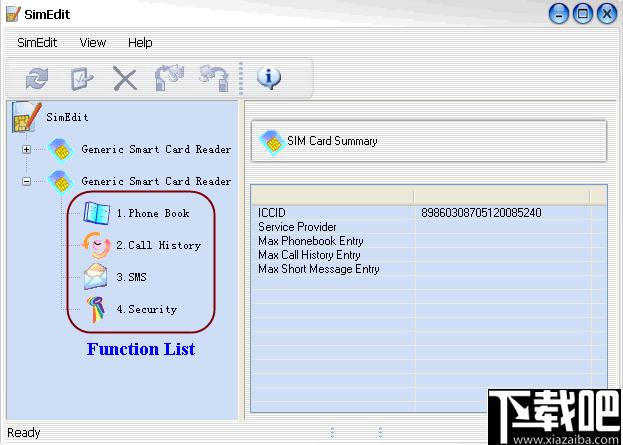This screenshot has height=445, width=623.
Task: Select the SimEdit root tree node
Action: (x=67, y=117)
